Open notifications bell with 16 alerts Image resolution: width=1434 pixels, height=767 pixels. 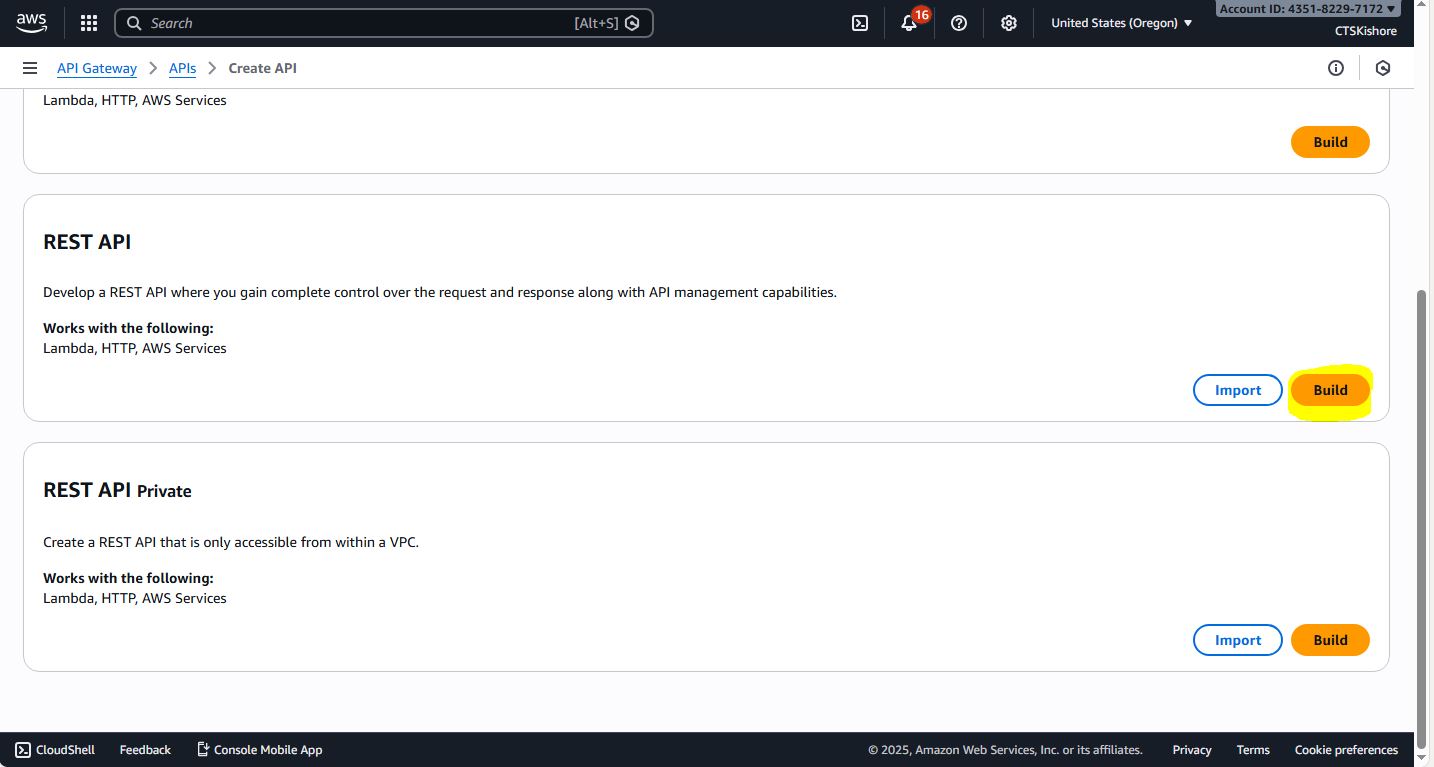909,23
